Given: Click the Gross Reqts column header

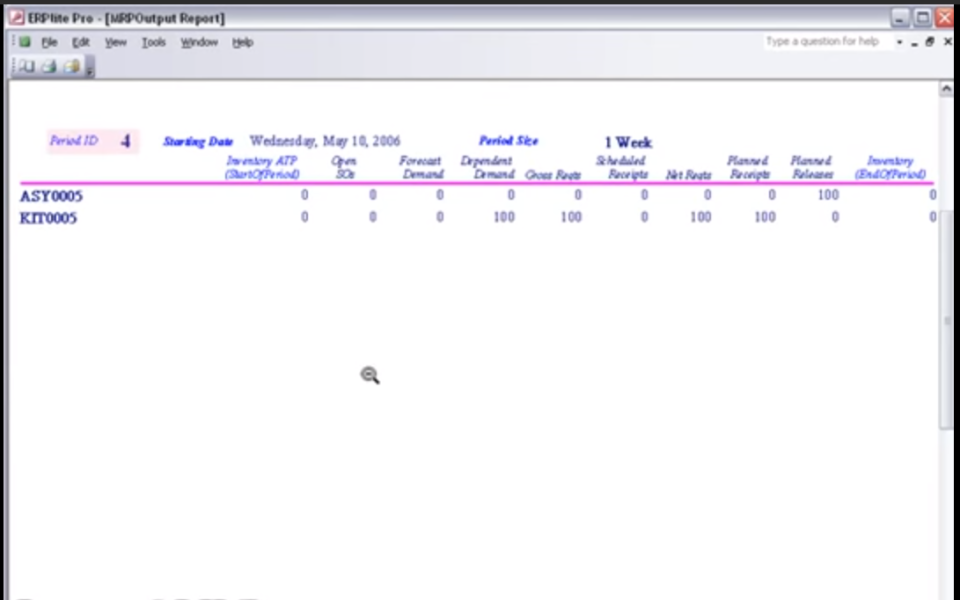Looking at the screenshot, I should (553, 175).
